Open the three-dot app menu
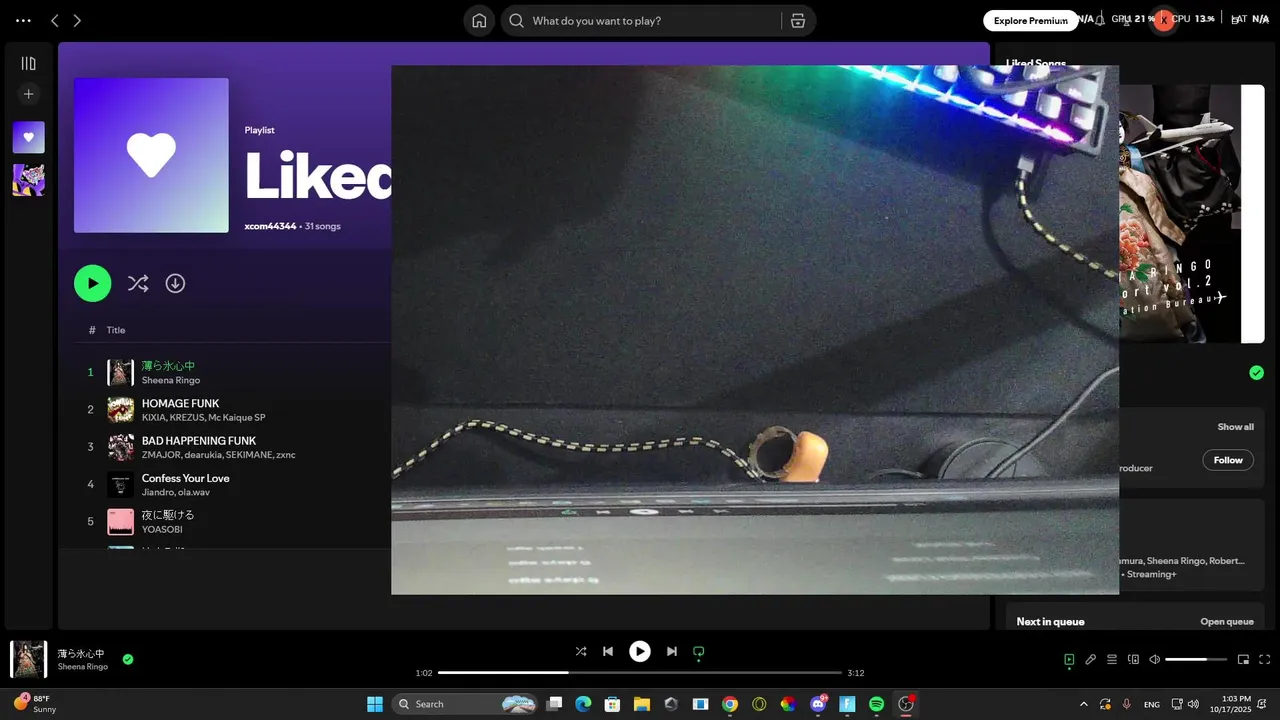 [x=23, y=20]
